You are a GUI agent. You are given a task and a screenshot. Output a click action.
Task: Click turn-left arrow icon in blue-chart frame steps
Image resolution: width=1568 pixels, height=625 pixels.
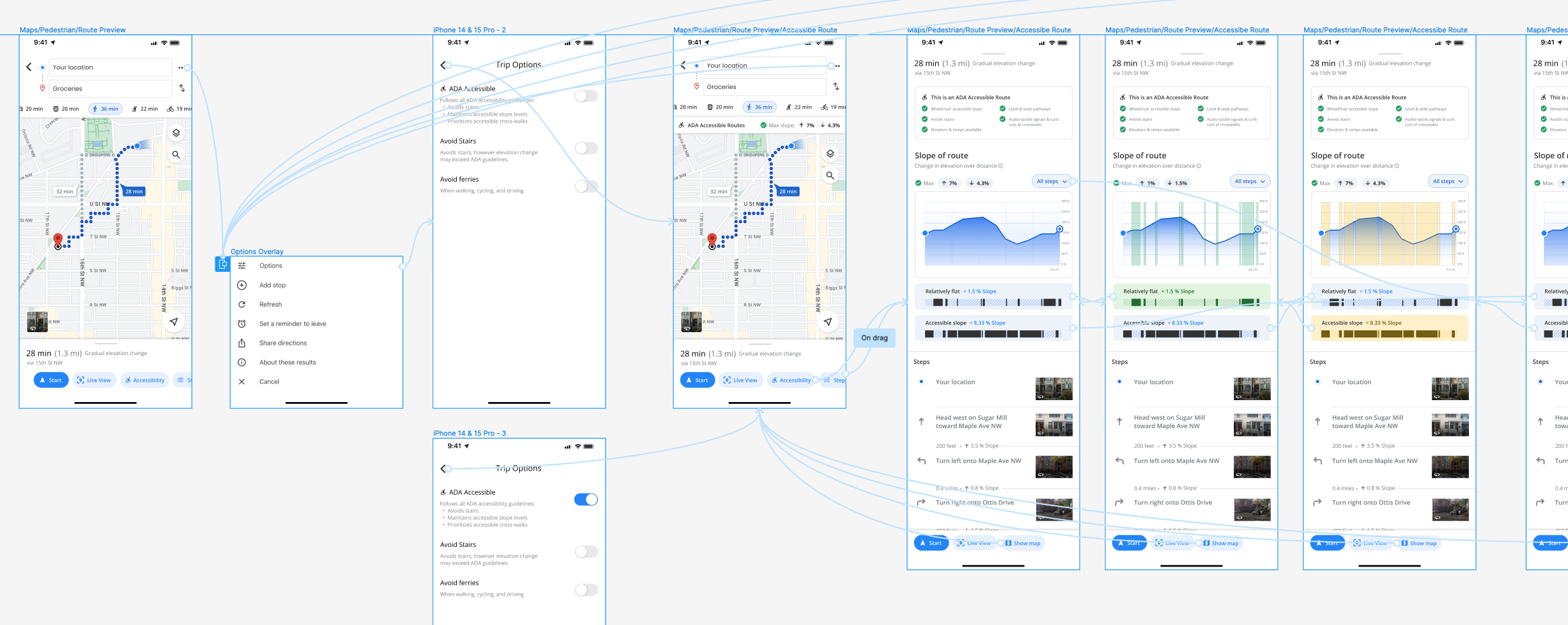click(x=921, y=461)
